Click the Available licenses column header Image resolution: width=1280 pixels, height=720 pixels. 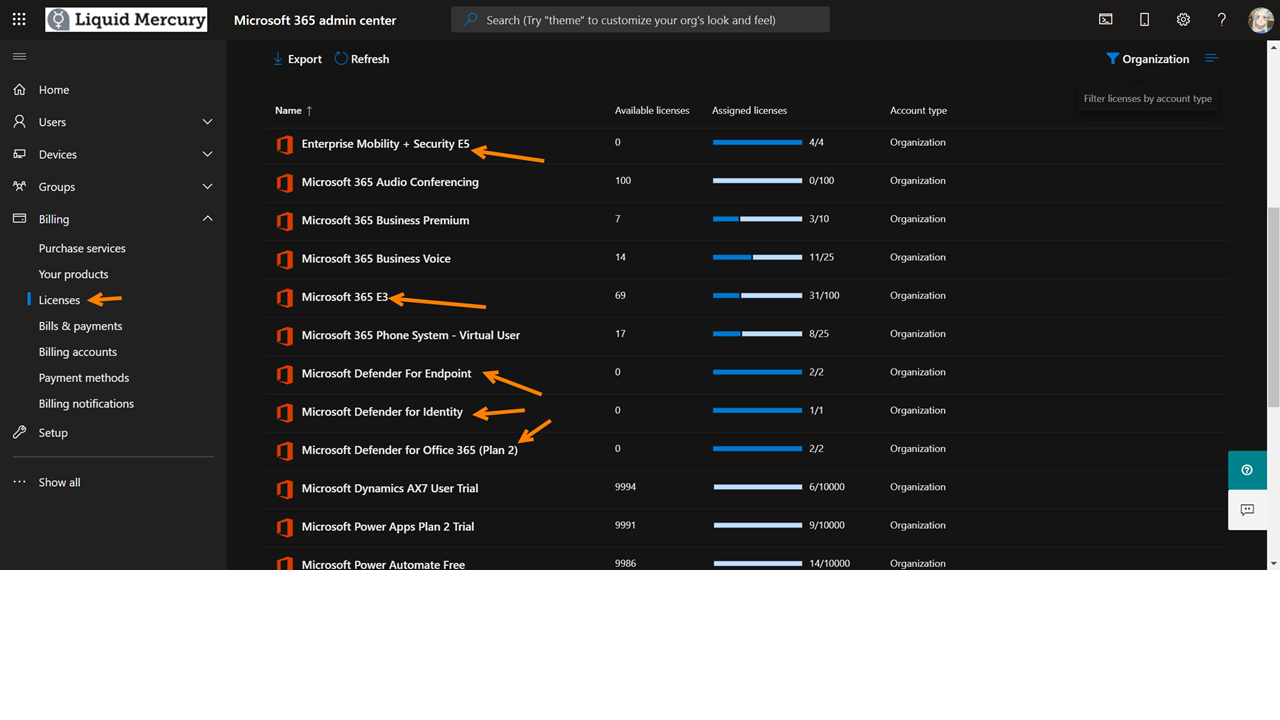pyautogui.click(x=652, y=110)
